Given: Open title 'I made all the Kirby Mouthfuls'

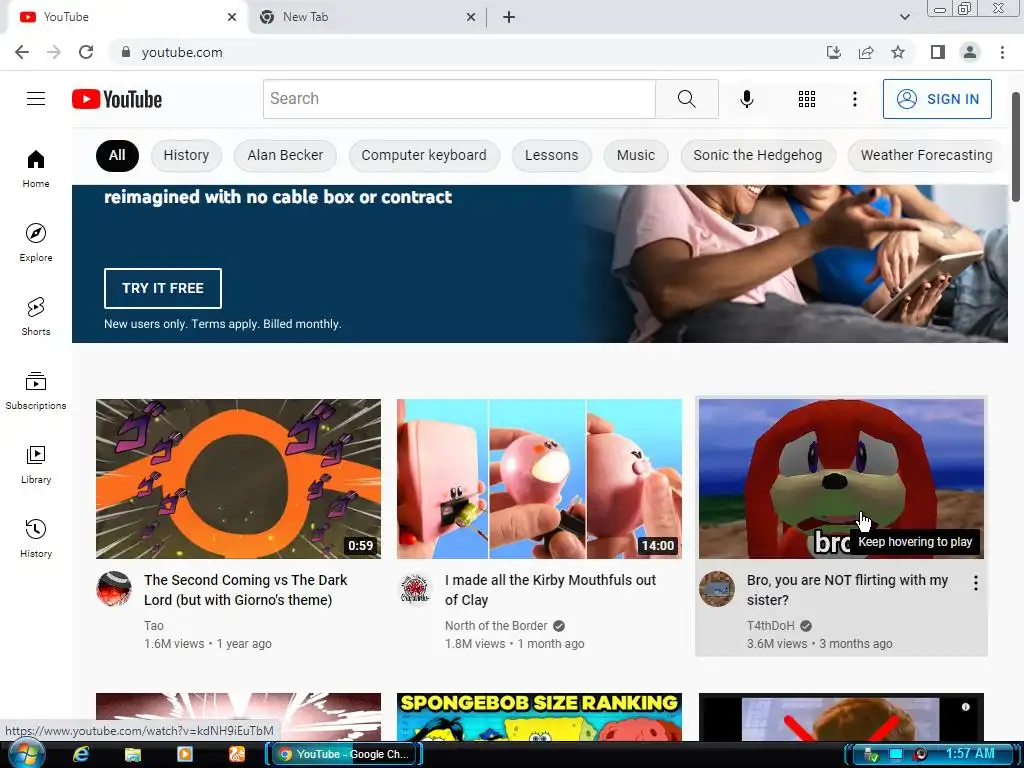Looking at the screenshot, I should coord(550,590).
